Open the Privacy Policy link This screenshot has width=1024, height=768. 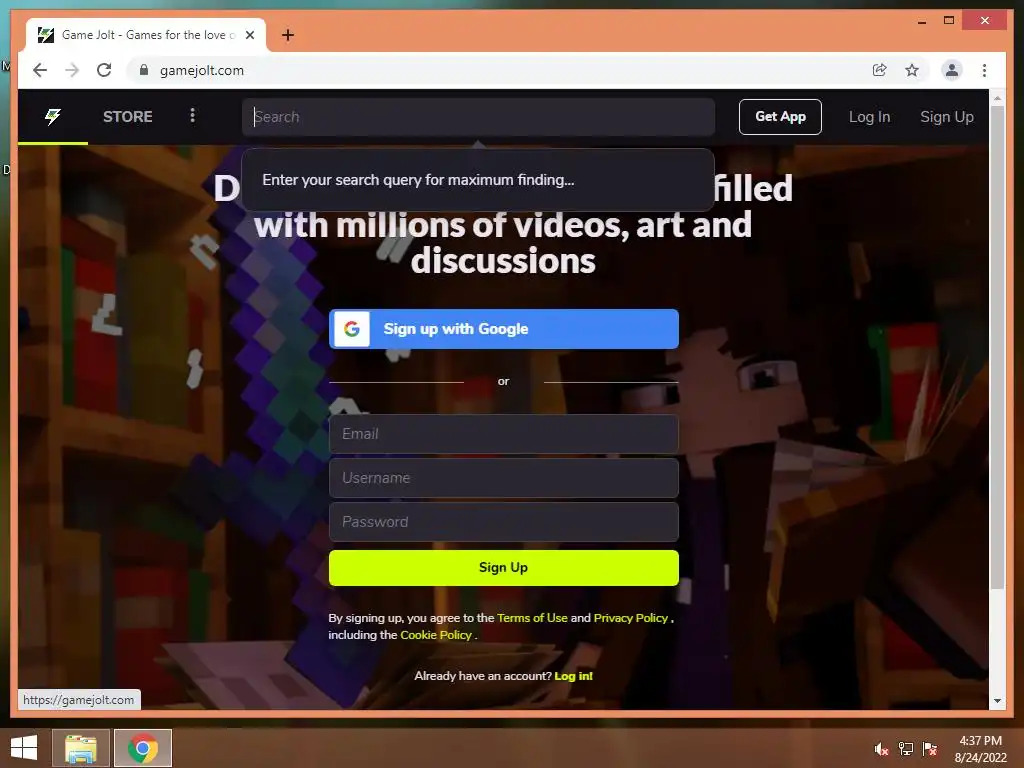(630, 618)
